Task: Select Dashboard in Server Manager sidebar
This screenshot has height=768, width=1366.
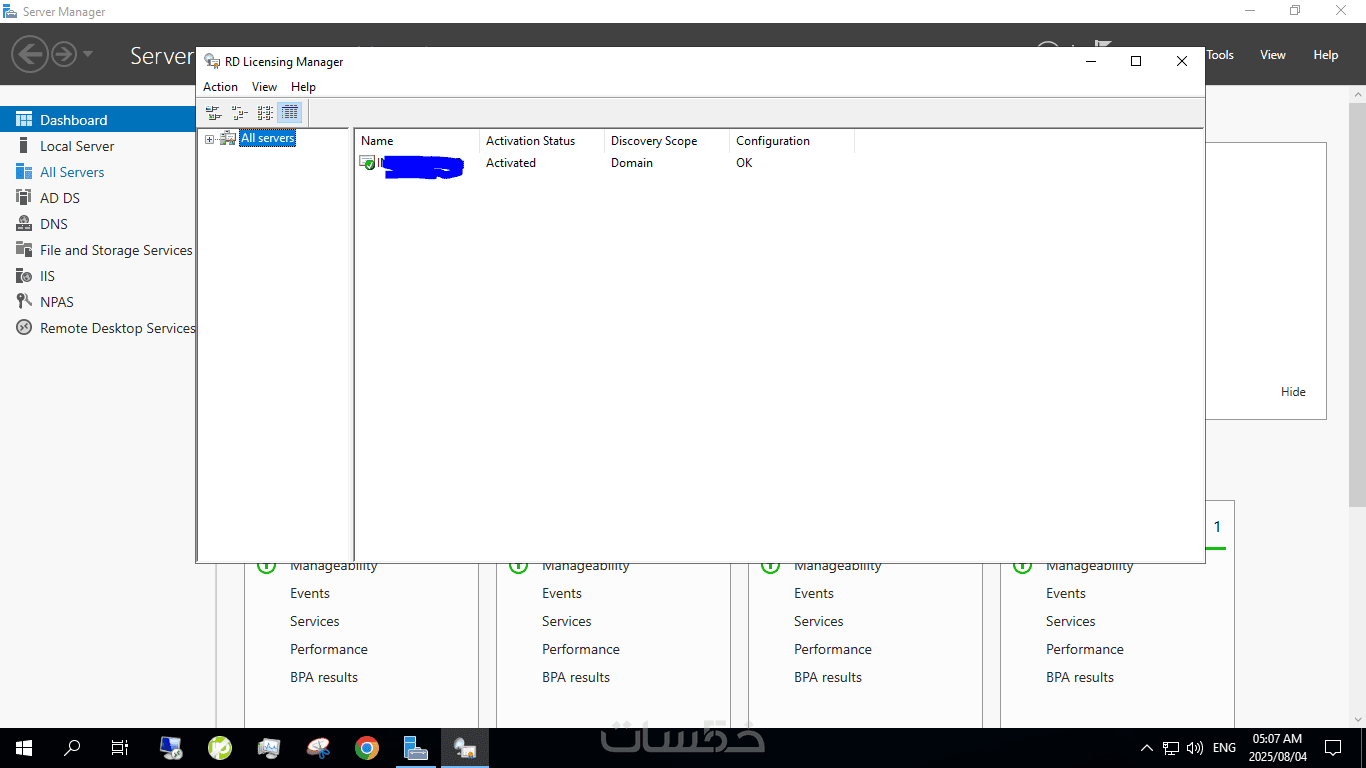Action: point(98,120)
